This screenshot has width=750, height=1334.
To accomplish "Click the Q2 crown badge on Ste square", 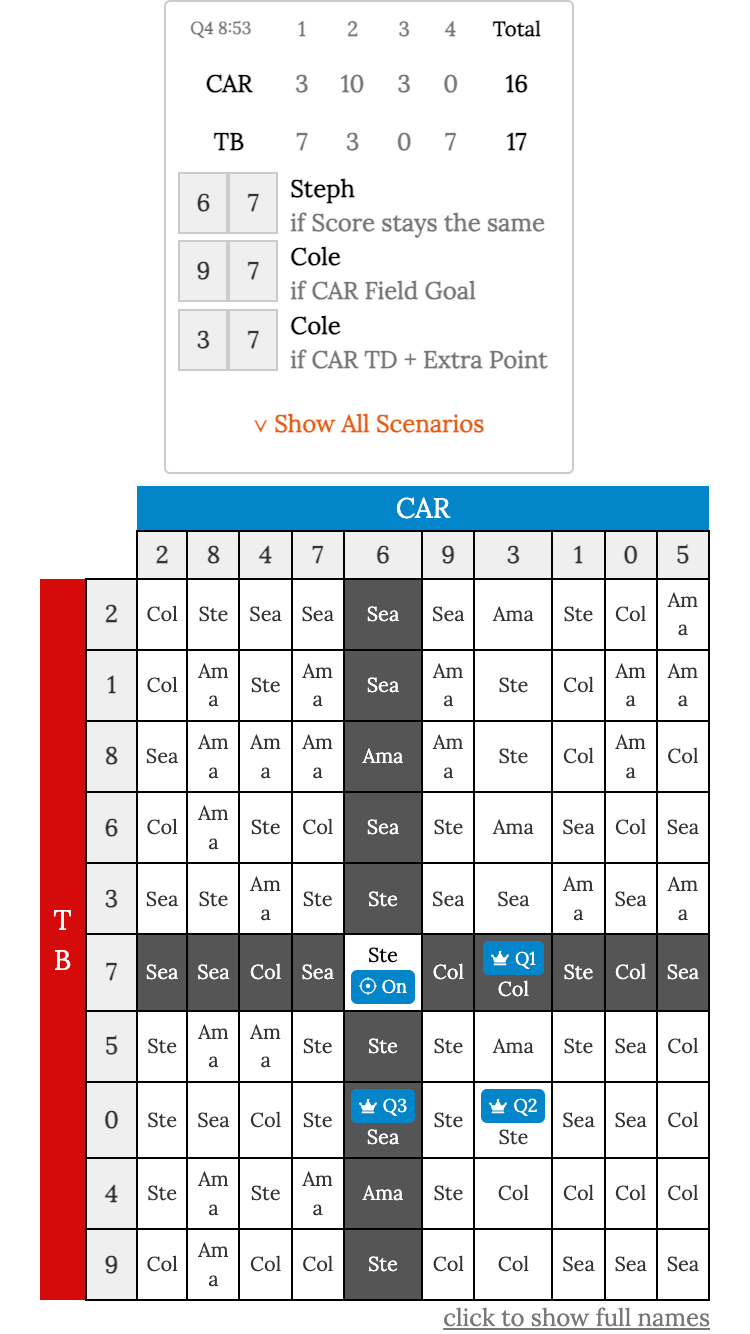I will point(513,1106).
